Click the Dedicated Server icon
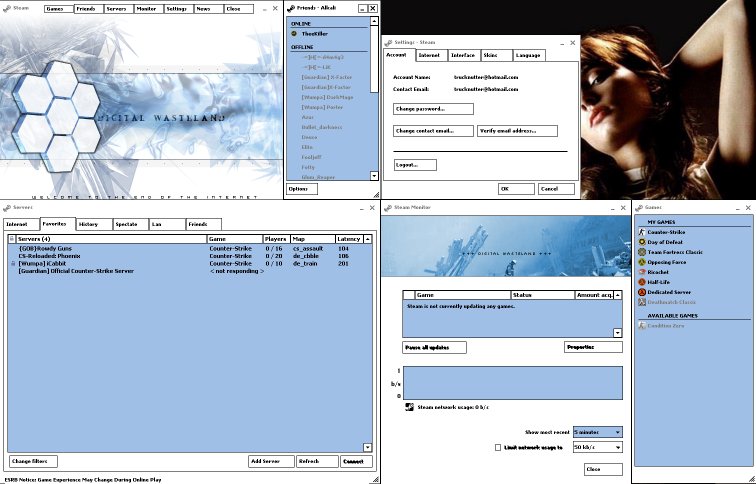The width and height of the screenshot is (756, 484). click(642, 292)
